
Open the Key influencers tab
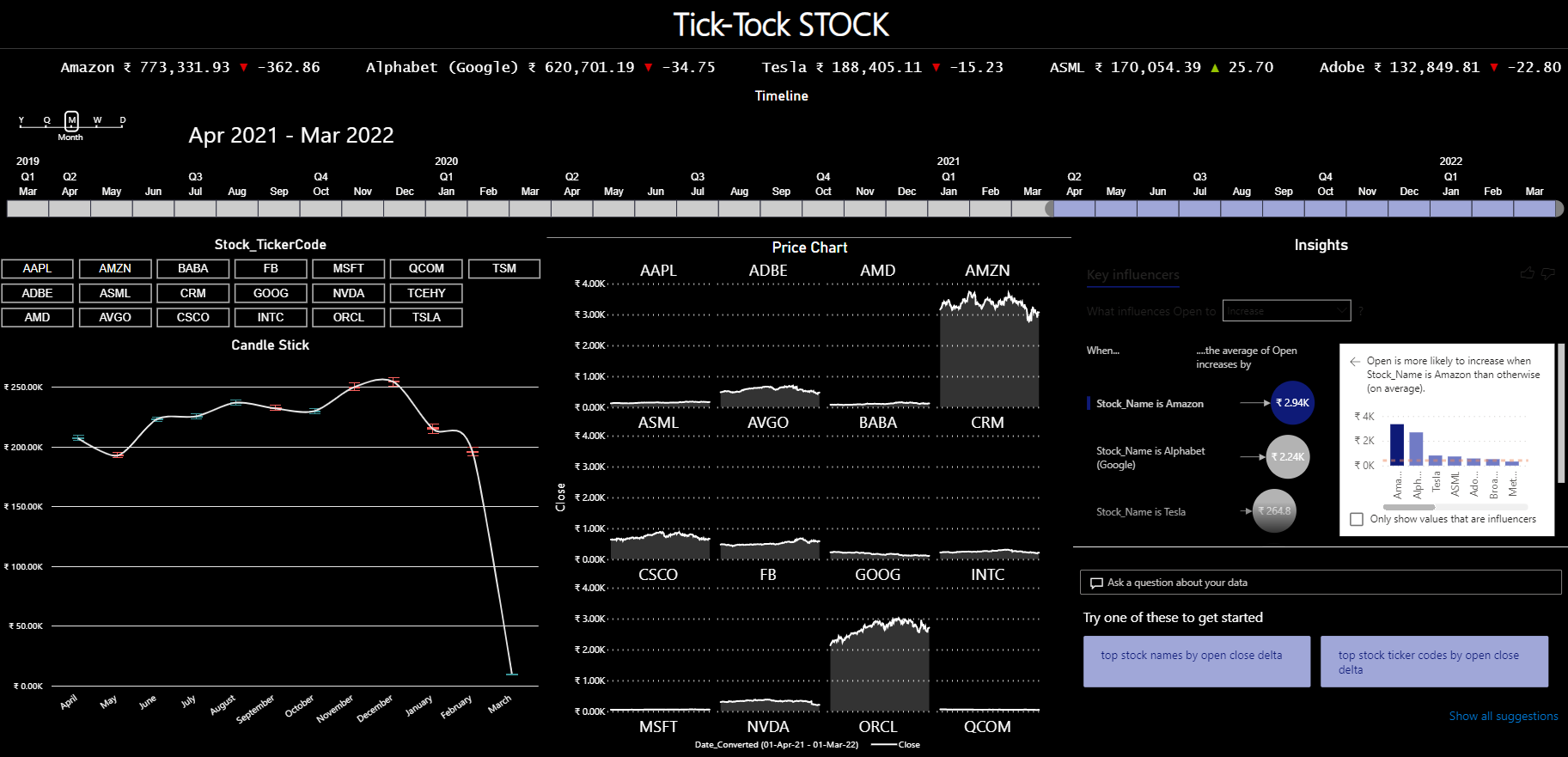coord(1132,275)
